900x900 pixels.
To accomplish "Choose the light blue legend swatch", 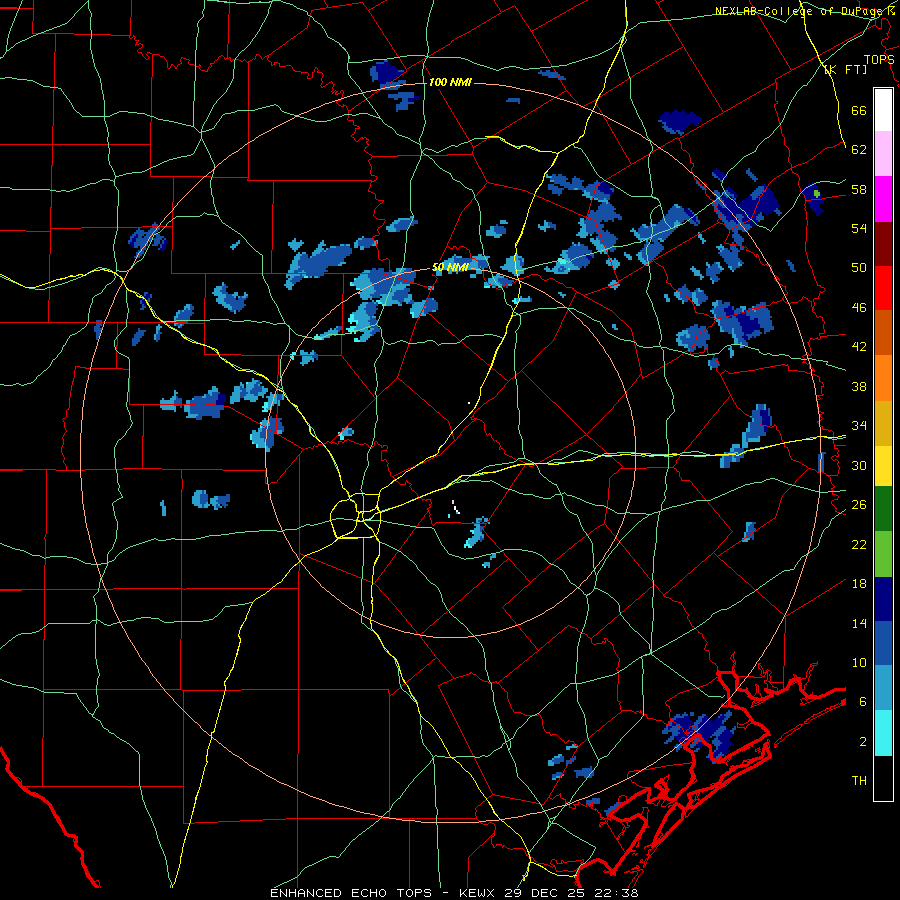I will click(883, 688).
